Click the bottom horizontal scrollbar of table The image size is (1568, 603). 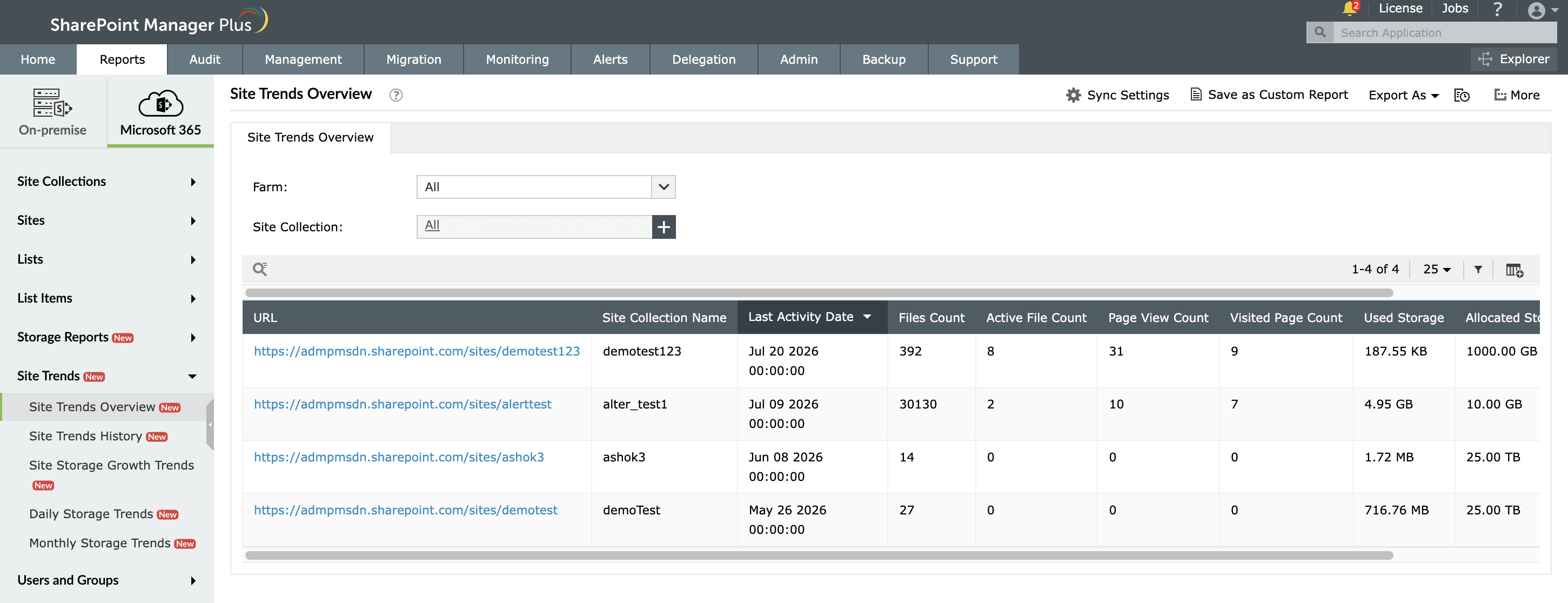click(x=819, y=555)
